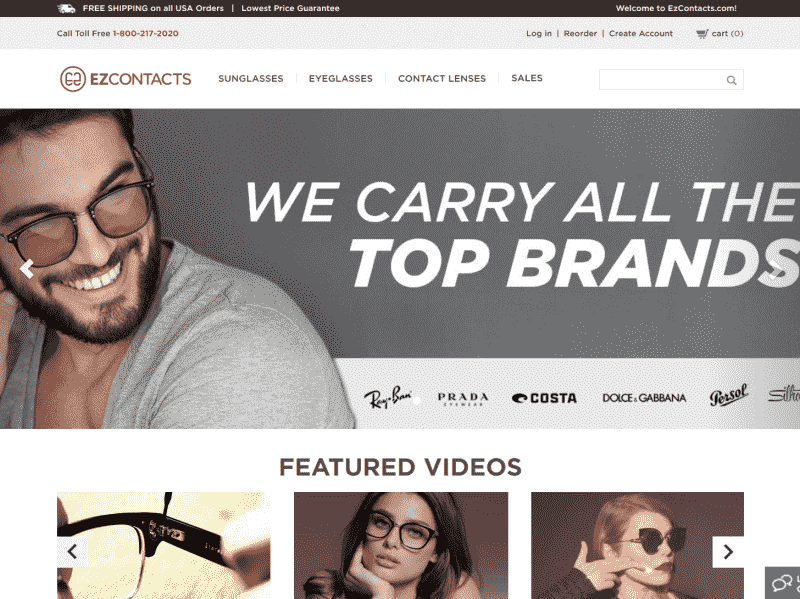Viewport: 800px width, 599px height.
Task: Click the toll free phone number
Action: (145, 34)
